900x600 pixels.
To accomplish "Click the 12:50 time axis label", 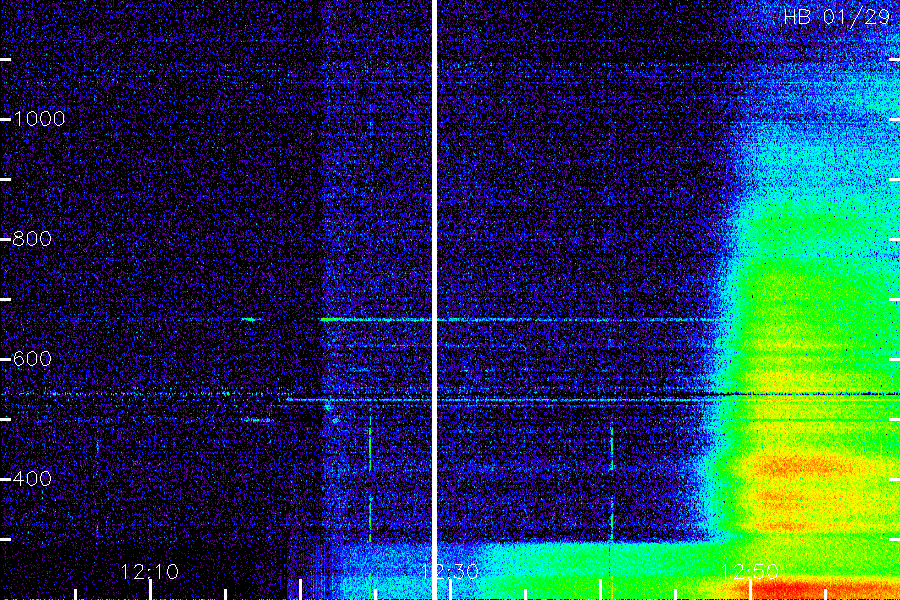I will [750, 572].
